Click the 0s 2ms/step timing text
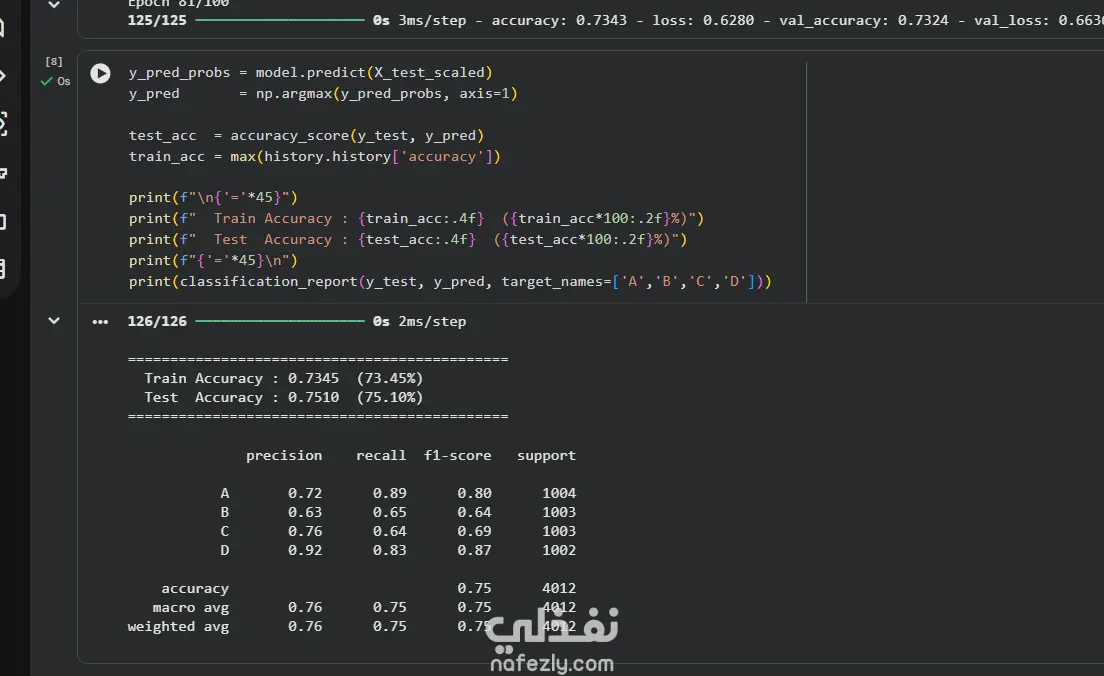The image size is (1104, 676). coord(420,321)
